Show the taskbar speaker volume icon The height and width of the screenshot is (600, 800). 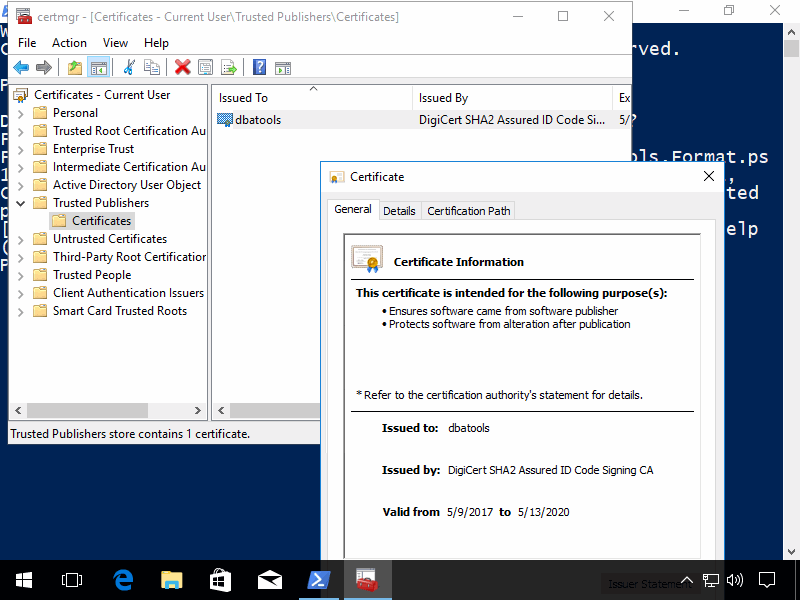(x=733, y=580)
